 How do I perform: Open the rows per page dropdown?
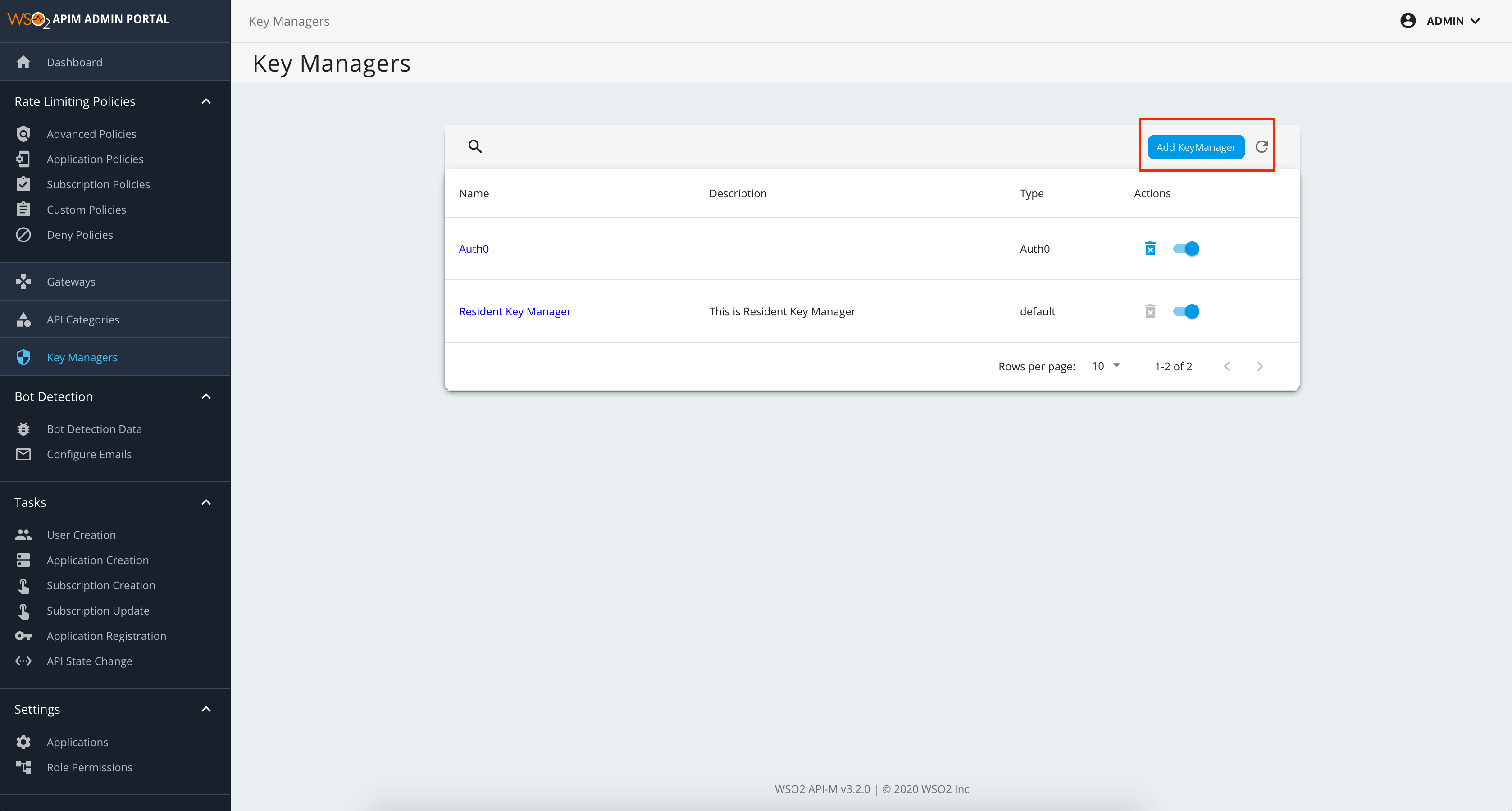pyautogui.click(x=1106, y=366)
